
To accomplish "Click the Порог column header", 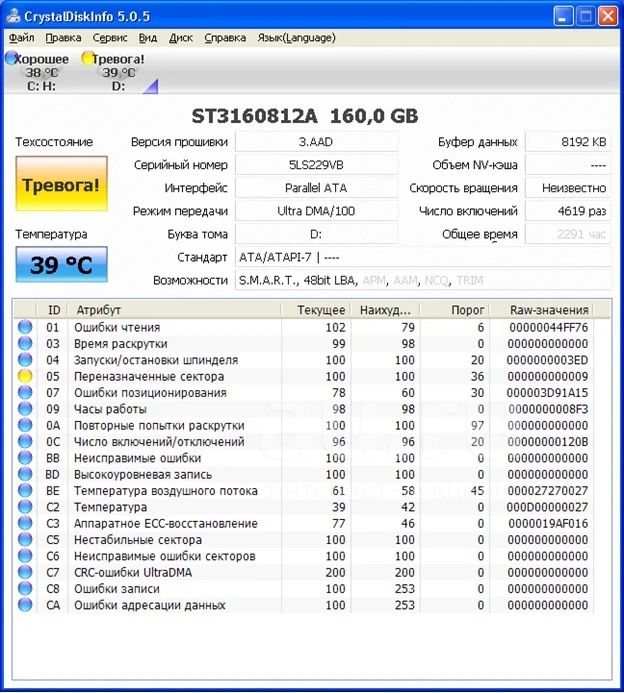I will click(455, 310).
